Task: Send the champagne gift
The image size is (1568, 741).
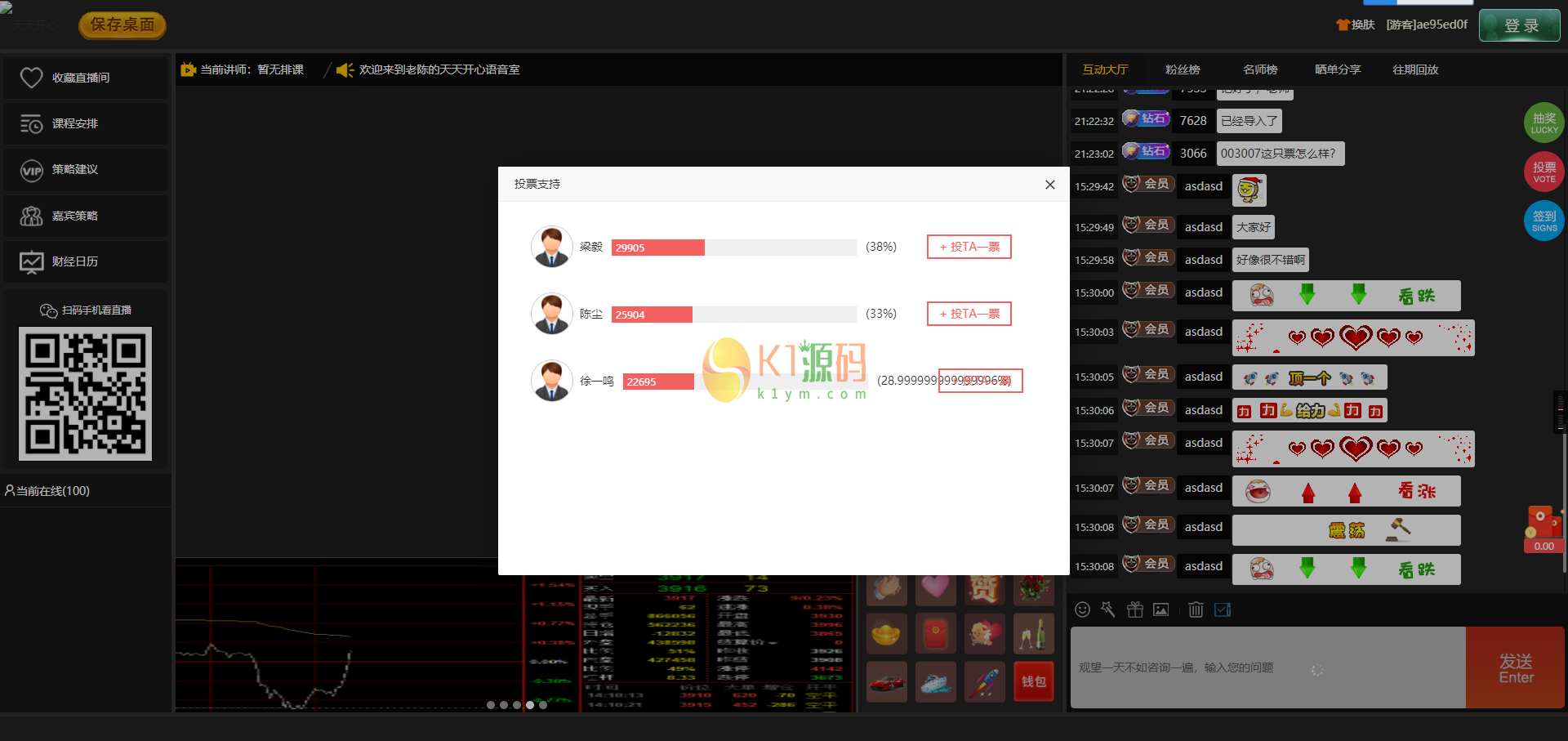Action: tap(1033, 634)
